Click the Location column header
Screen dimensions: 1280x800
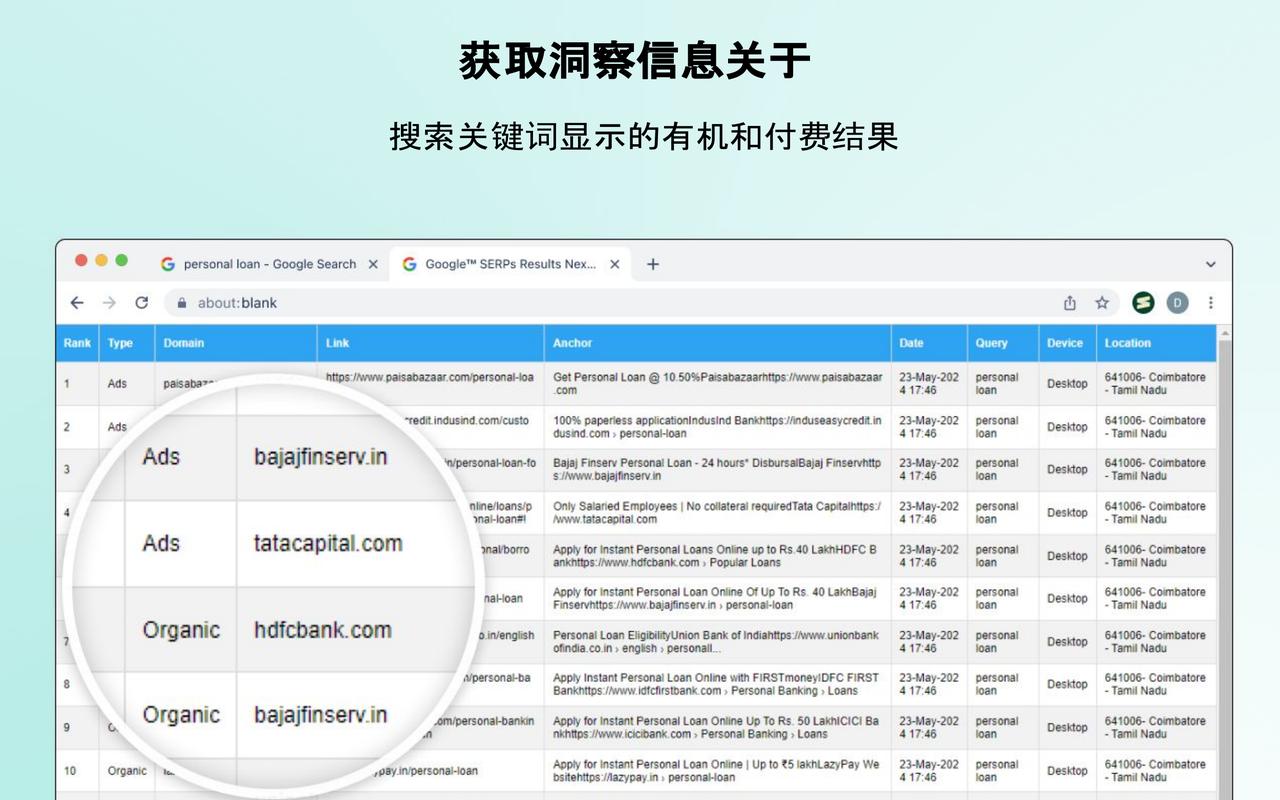(1157, 343)
